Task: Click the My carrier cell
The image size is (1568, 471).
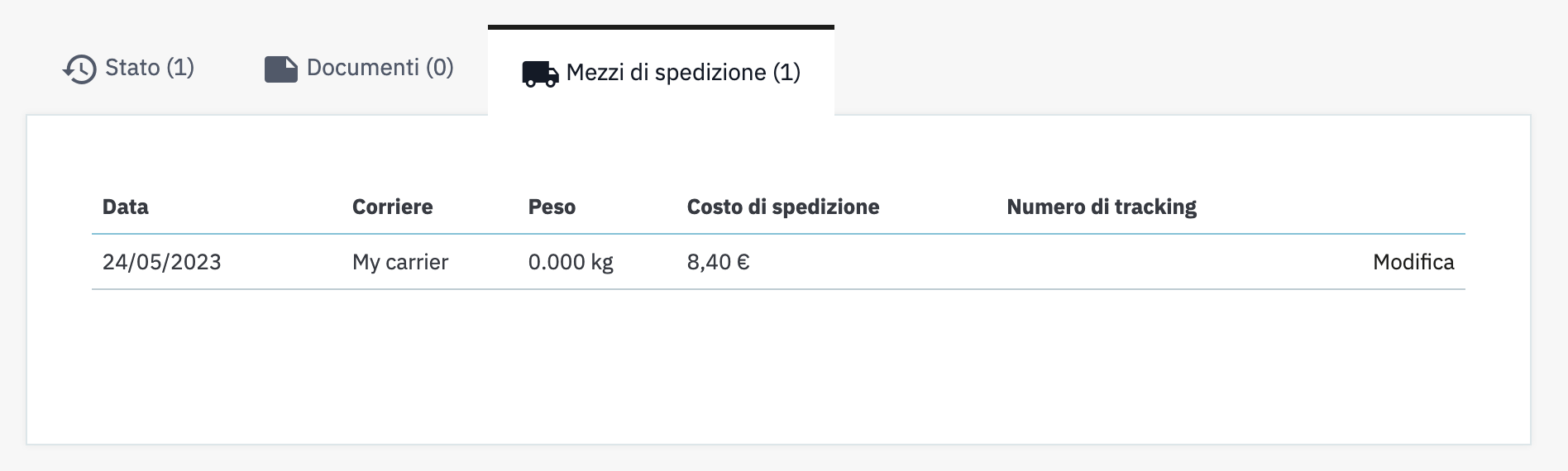Action: point(400,262)
